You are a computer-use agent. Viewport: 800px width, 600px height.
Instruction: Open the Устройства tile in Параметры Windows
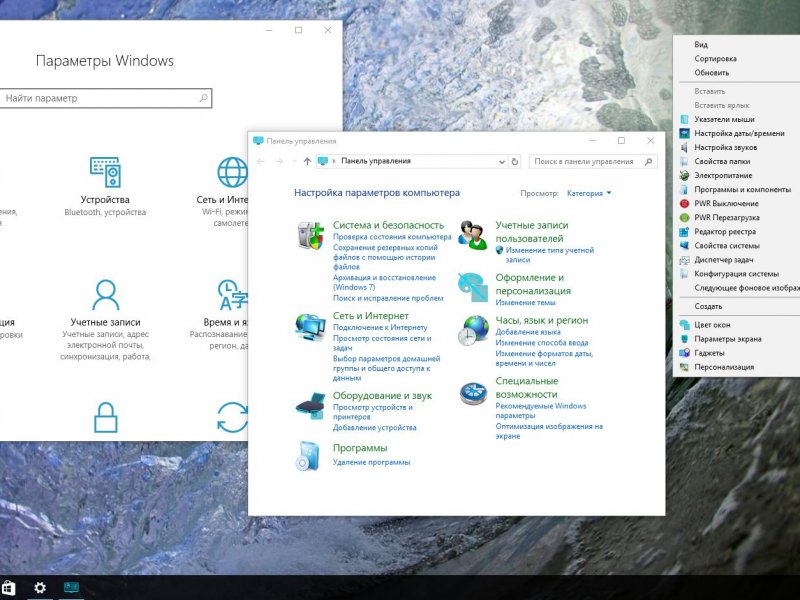click(105, 187)
